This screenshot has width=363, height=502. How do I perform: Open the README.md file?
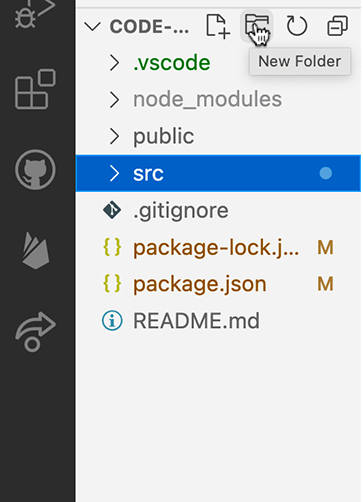coord(196,321)
